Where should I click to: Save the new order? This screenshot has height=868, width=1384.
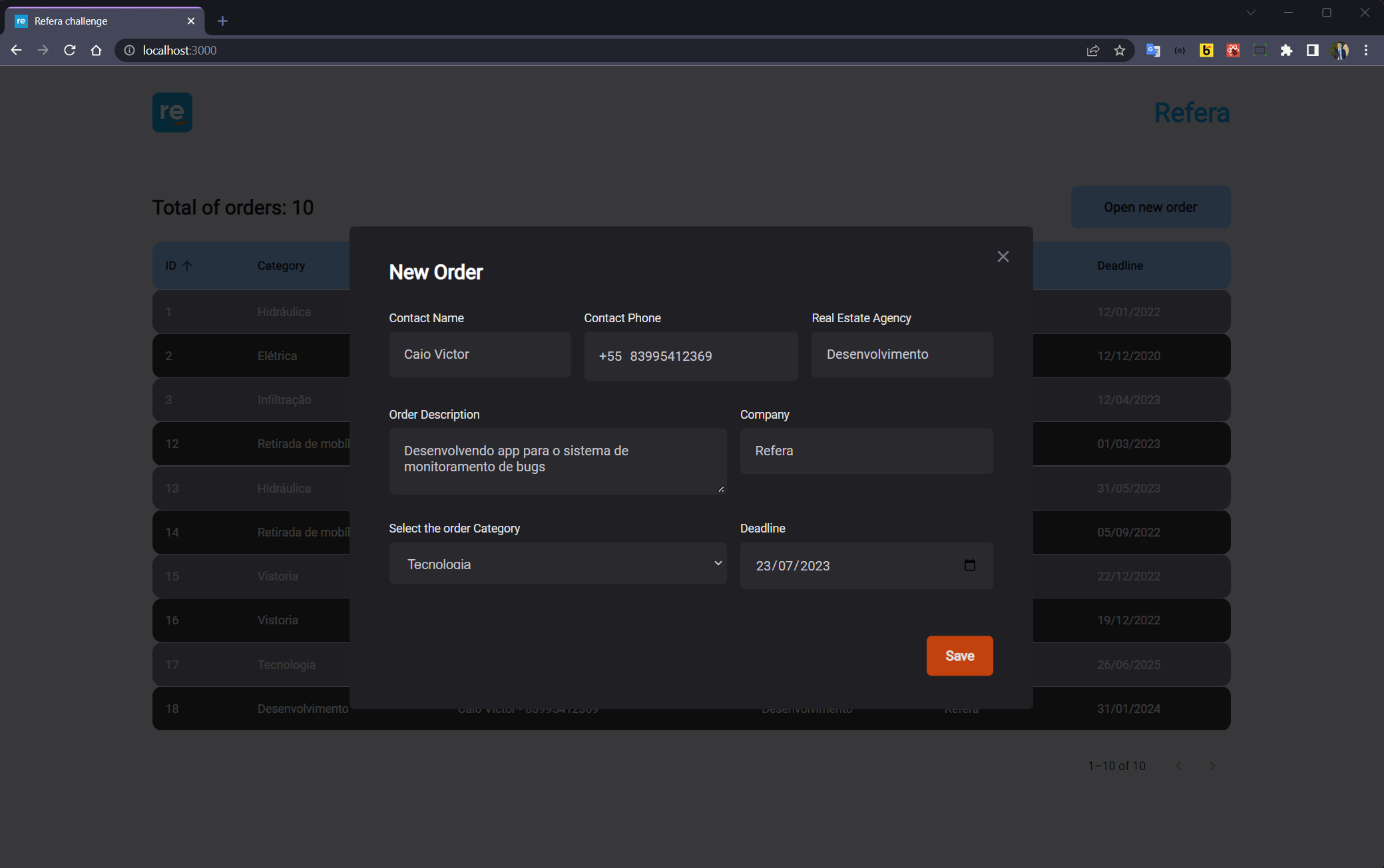pyautogui.click(x=959, y=656)
